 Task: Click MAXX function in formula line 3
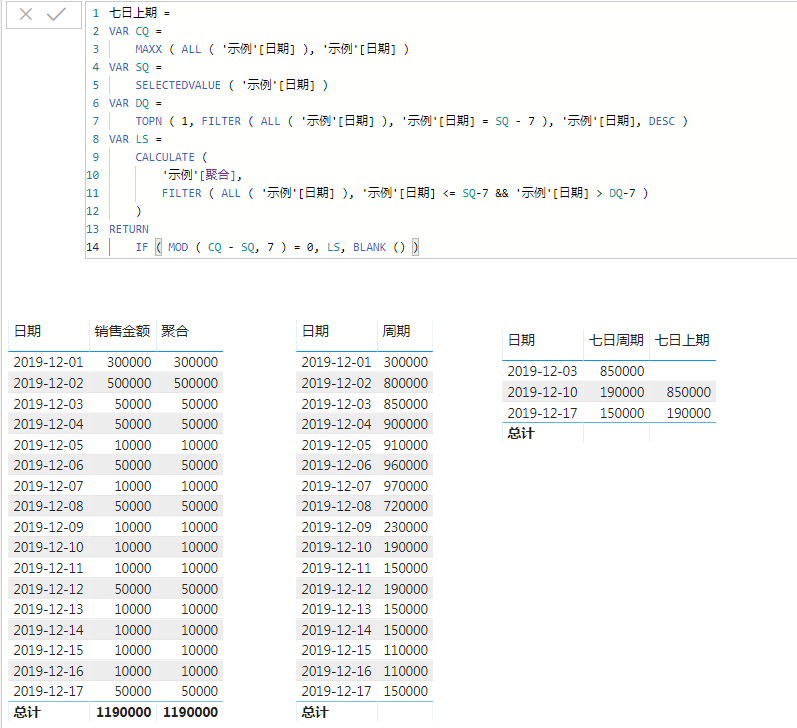148,49
